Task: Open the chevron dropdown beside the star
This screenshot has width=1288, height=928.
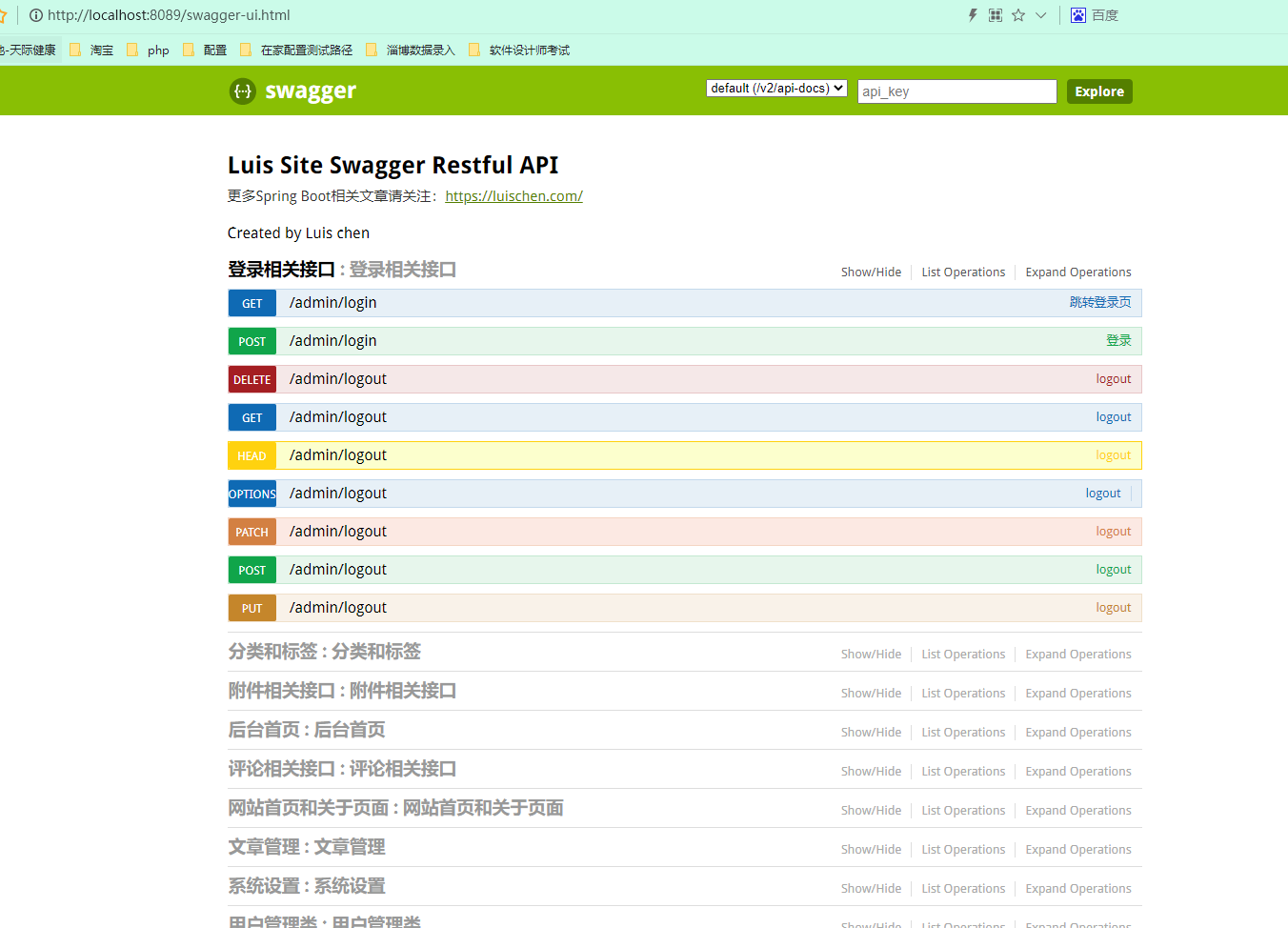Action: click(1041, 15)
